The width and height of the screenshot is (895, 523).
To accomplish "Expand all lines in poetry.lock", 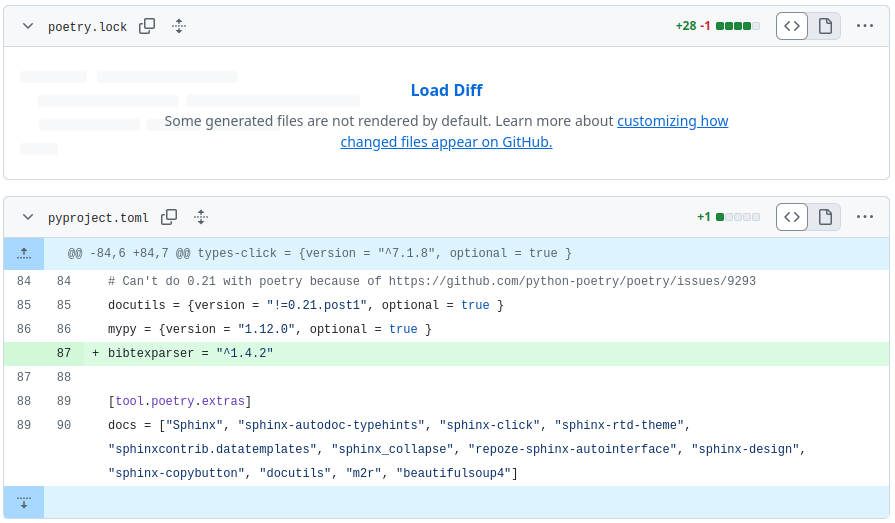I will [179, 27].
